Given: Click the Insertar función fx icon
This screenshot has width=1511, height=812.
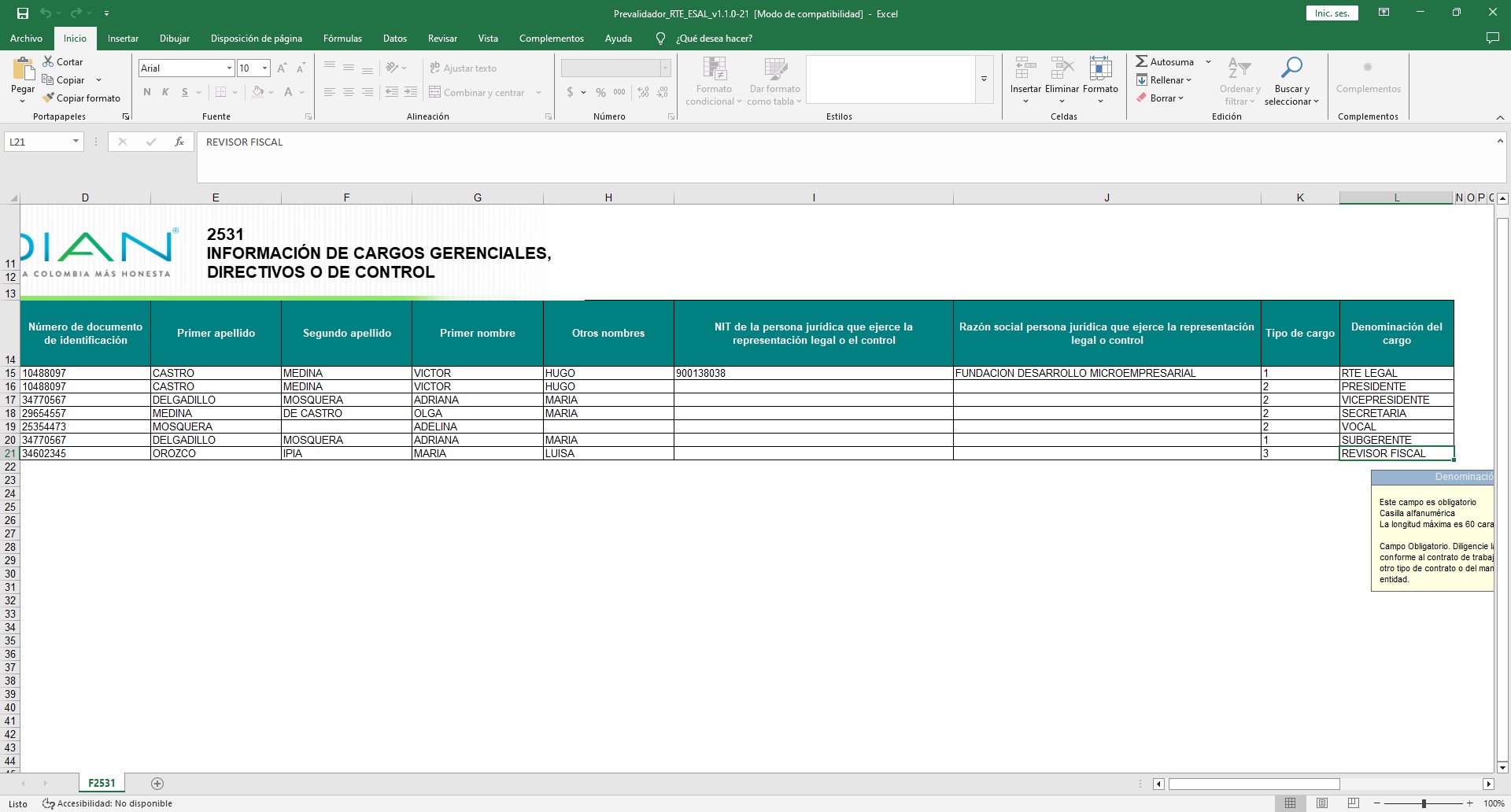Looking at the screenshot, I should tap(179, 142).
